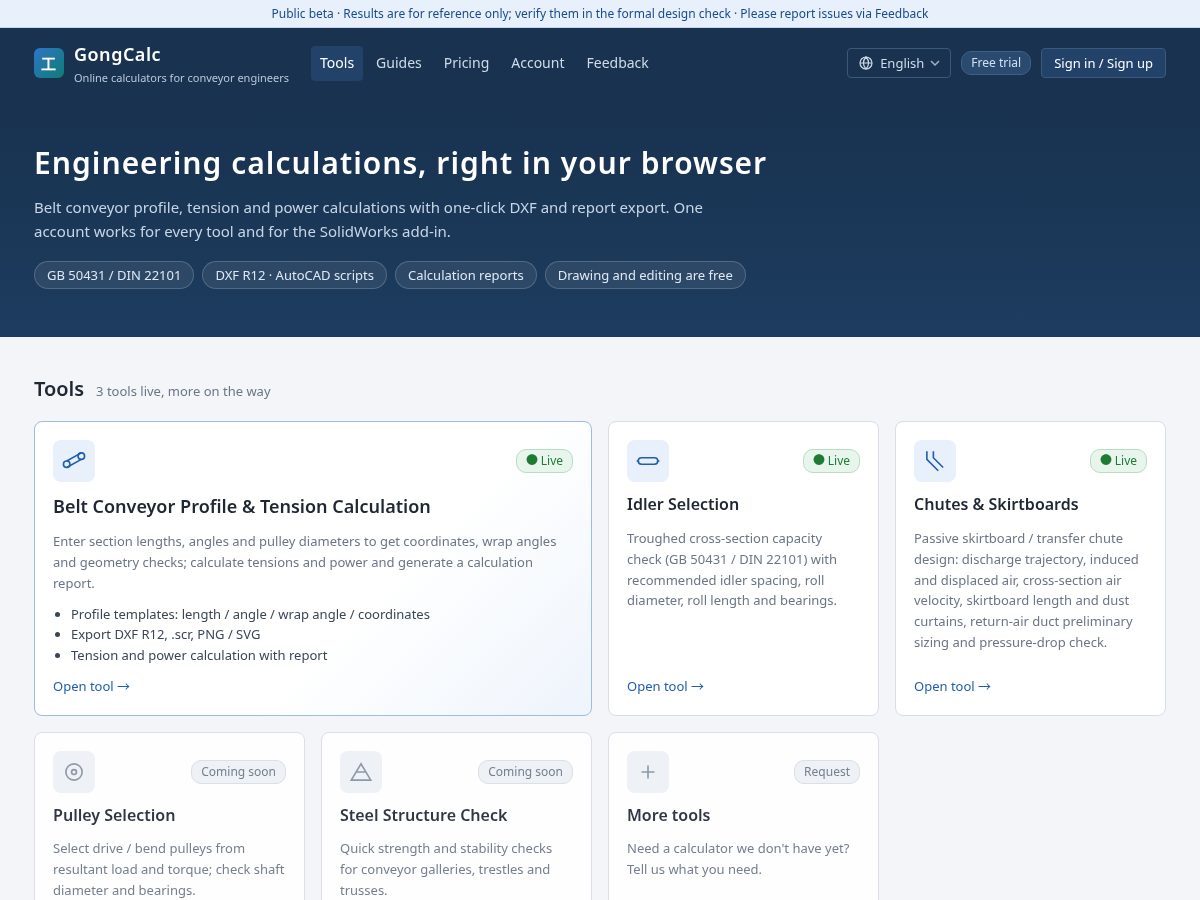Click the More tools card title
This screenshot has height=900, width=1200.
point(669,816)
